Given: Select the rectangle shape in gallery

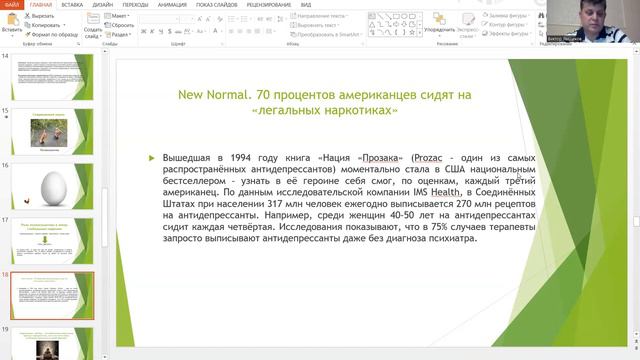Looking at the screenshot, I should (x=396, y=16).
